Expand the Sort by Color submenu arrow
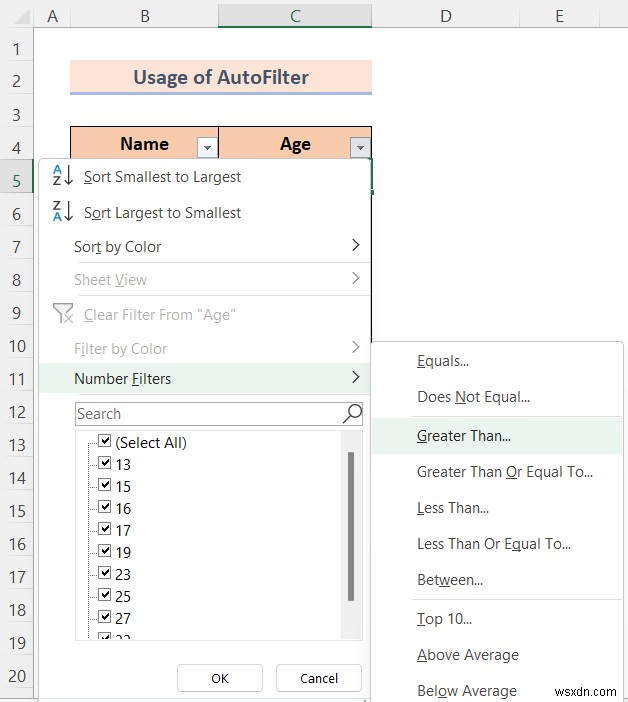The height and width of the screenshot is (702, 628). (355, 245)
